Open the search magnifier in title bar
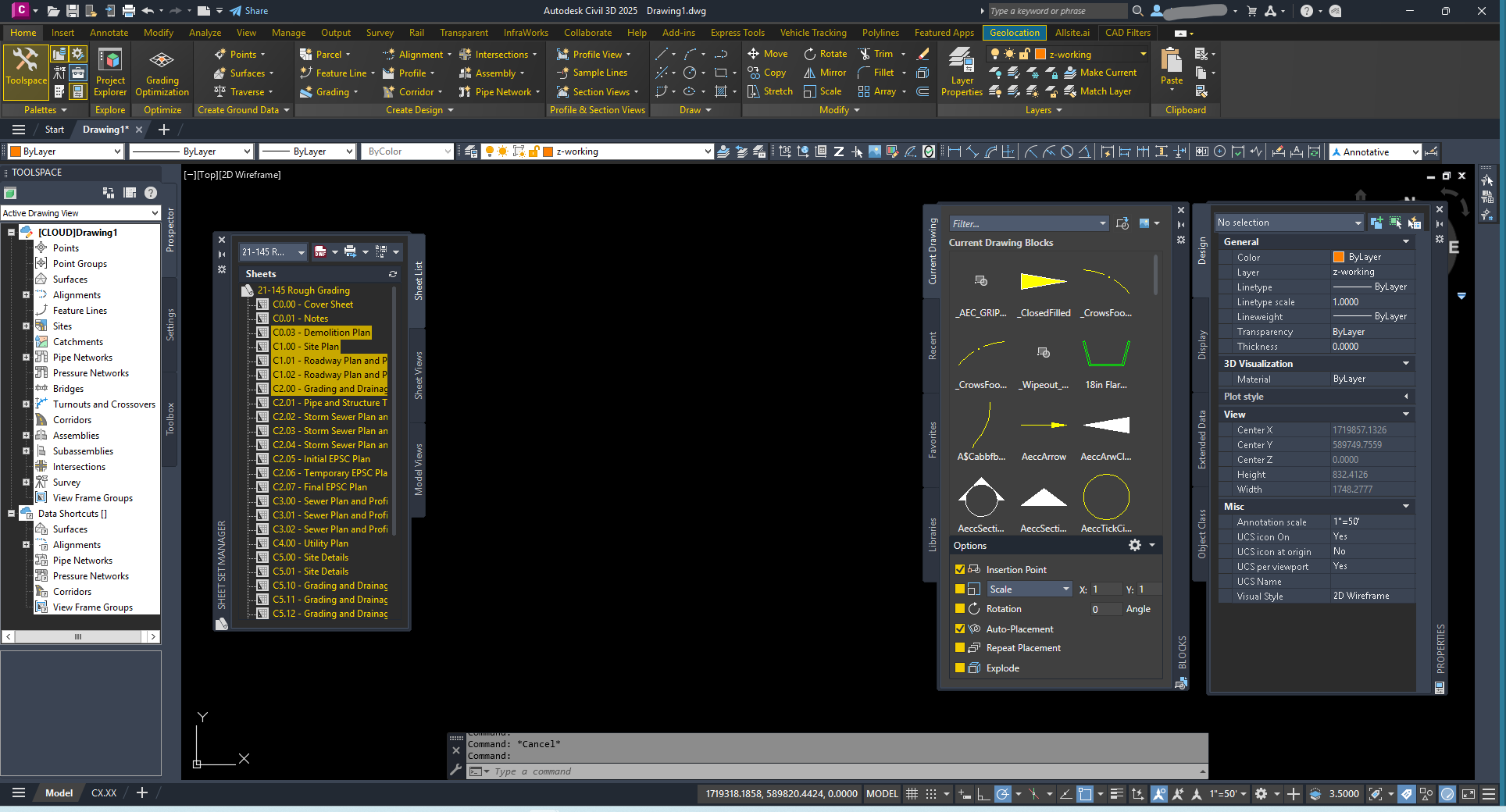The width and height of the screenshot is (1506, 812). click(x=1137, y=11)
